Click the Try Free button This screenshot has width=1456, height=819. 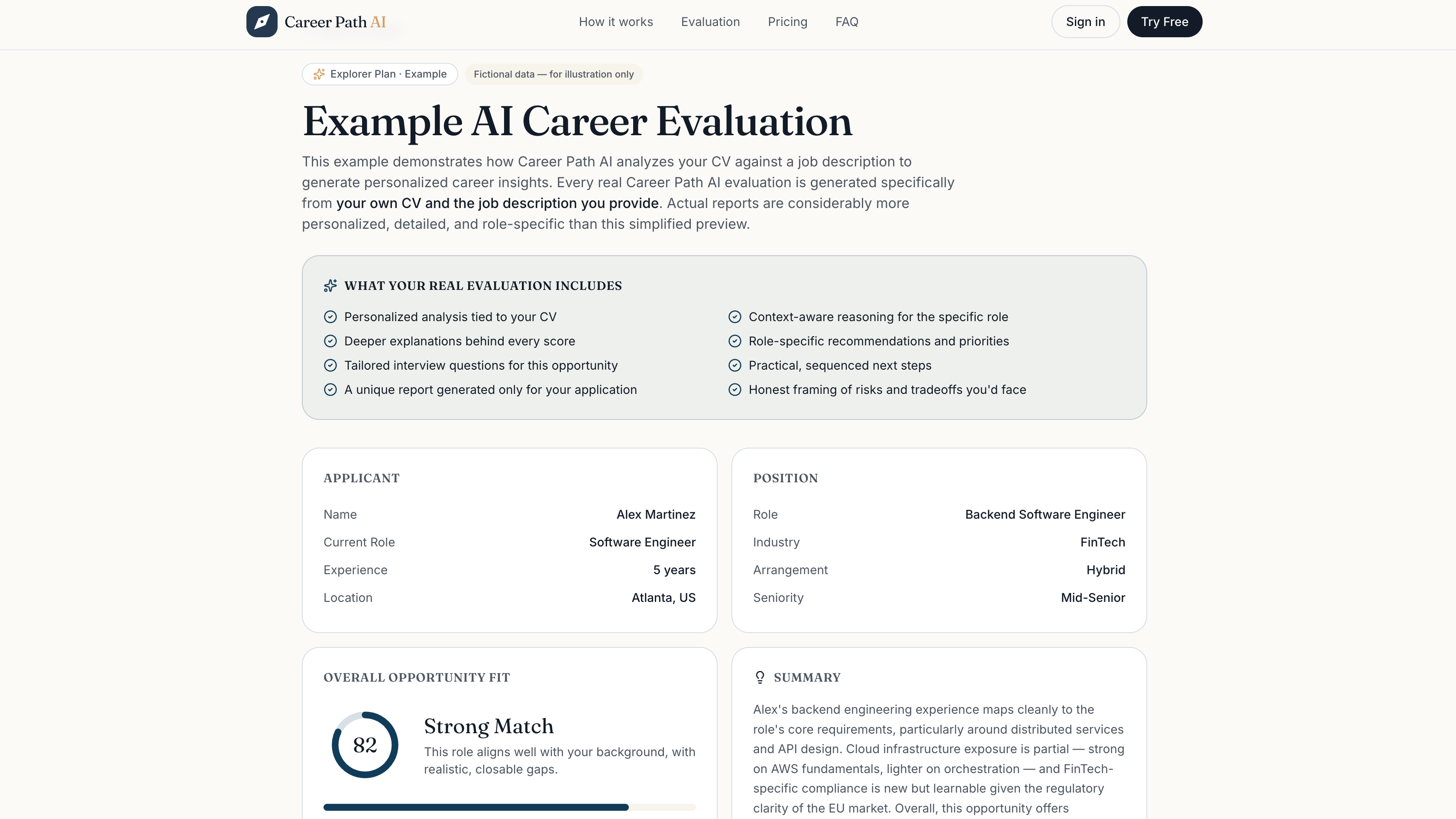point(1165,22)
